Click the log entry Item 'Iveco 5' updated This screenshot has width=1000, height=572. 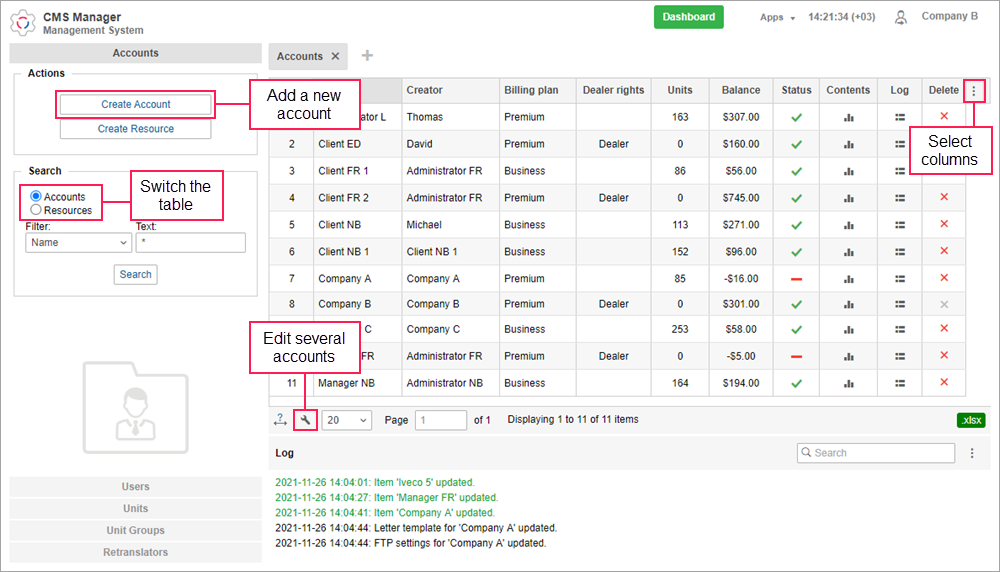(375, 482)
